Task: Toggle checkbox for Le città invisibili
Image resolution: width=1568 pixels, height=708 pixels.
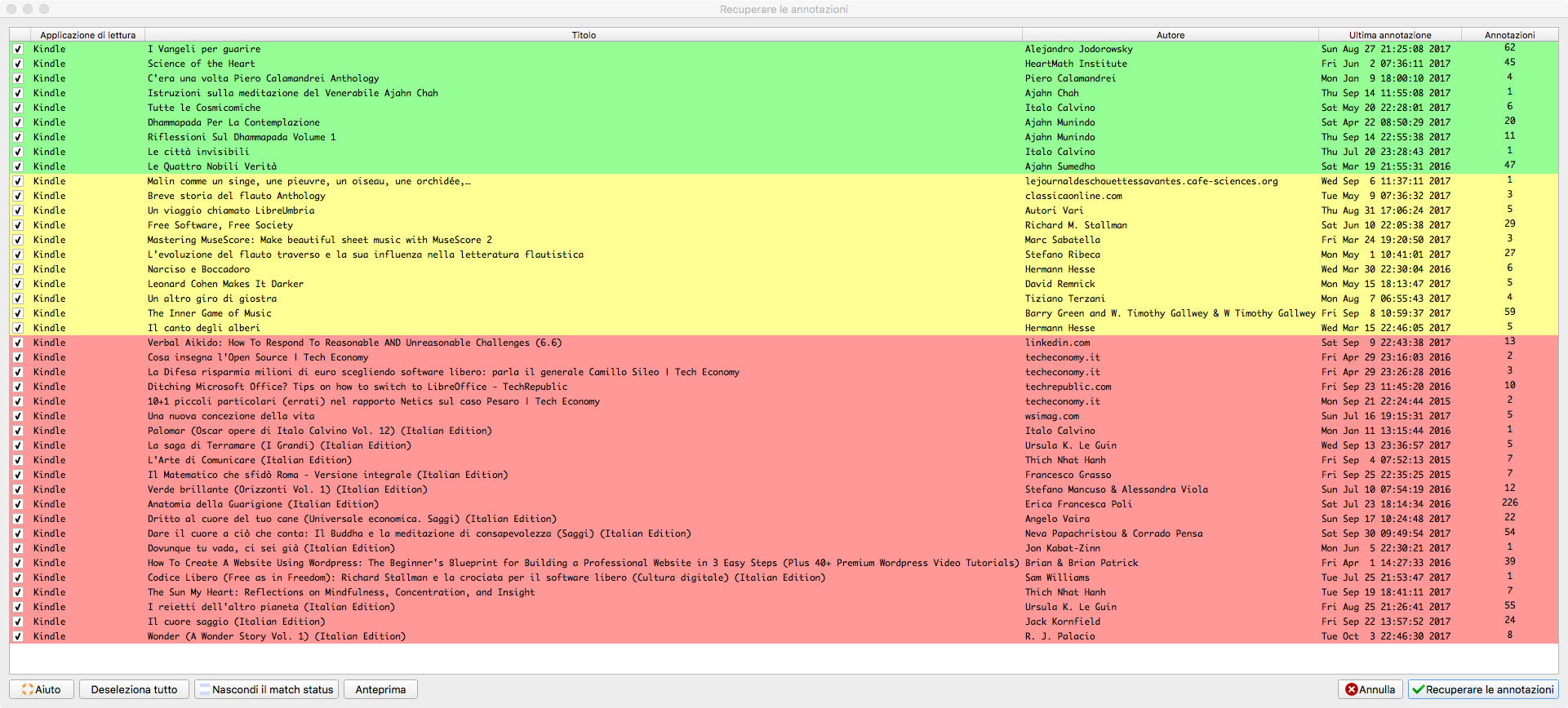Action: click(x=18, y=152)
